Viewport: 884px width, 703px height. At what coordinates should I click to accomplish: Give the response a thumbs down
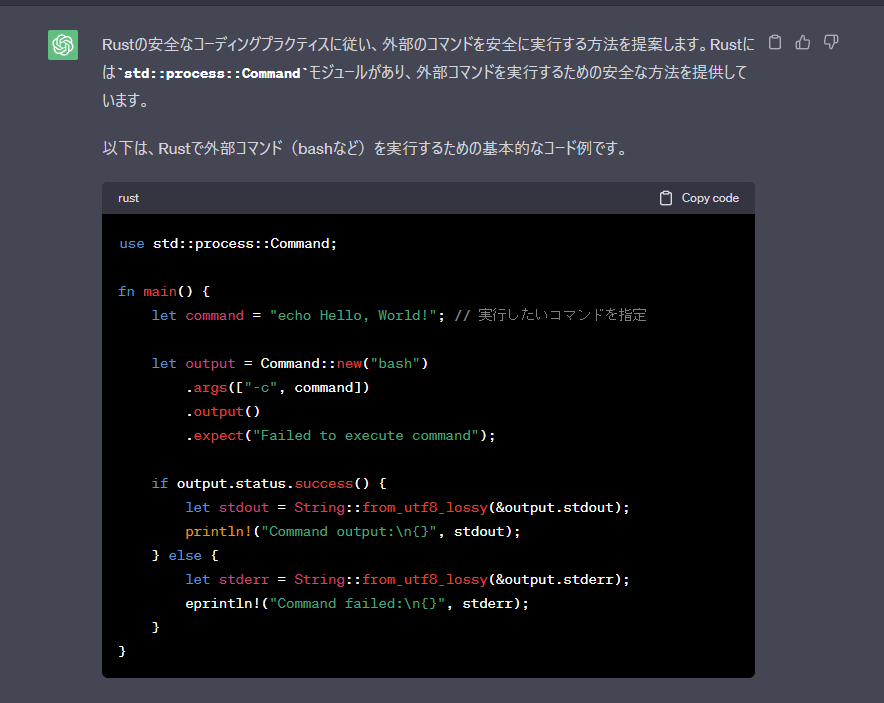click(x=831, y=42)
